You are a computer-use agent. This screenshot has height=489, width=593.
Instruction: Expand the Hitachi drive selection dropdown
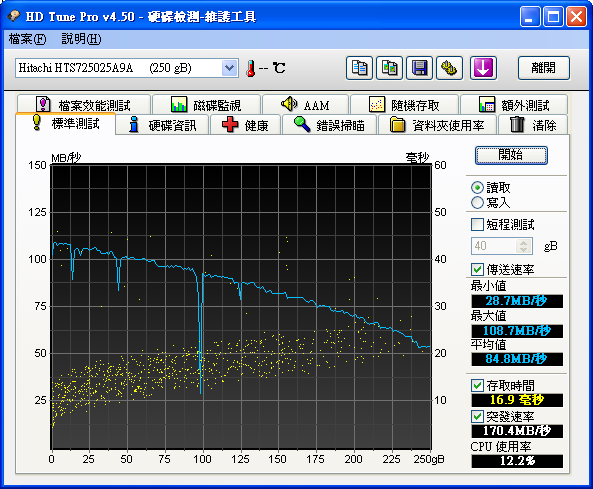pyautogui.click(x=230, y=68)
